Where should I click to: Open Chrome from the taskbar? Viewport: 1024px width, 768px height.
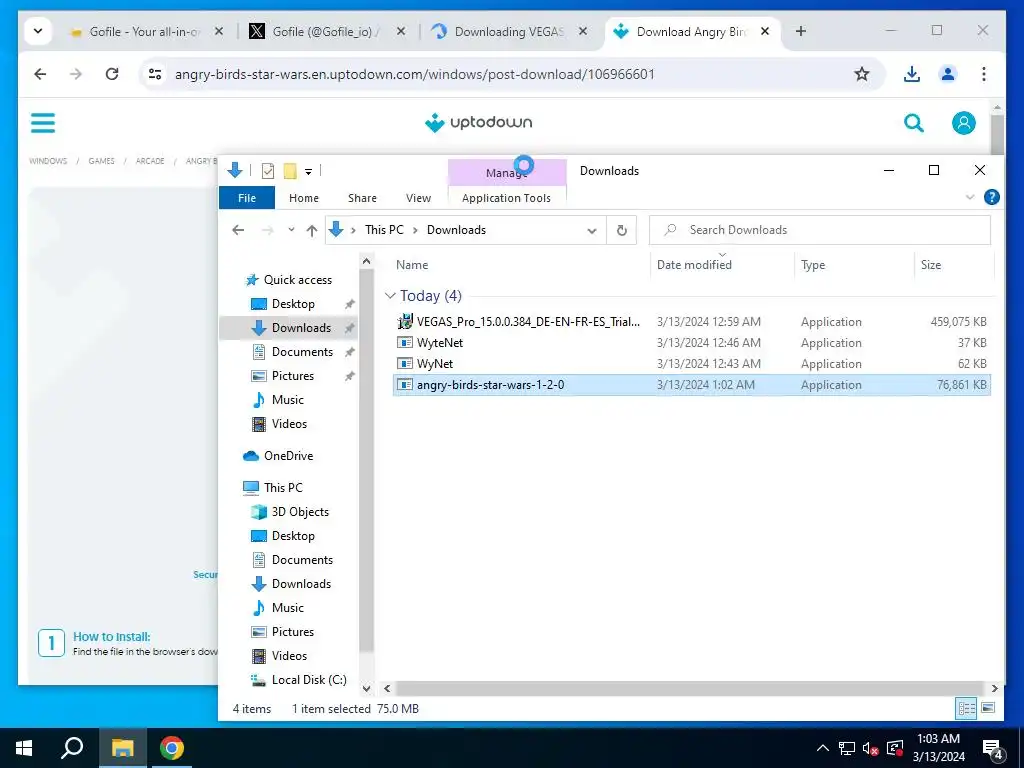[x=172, y=748]
